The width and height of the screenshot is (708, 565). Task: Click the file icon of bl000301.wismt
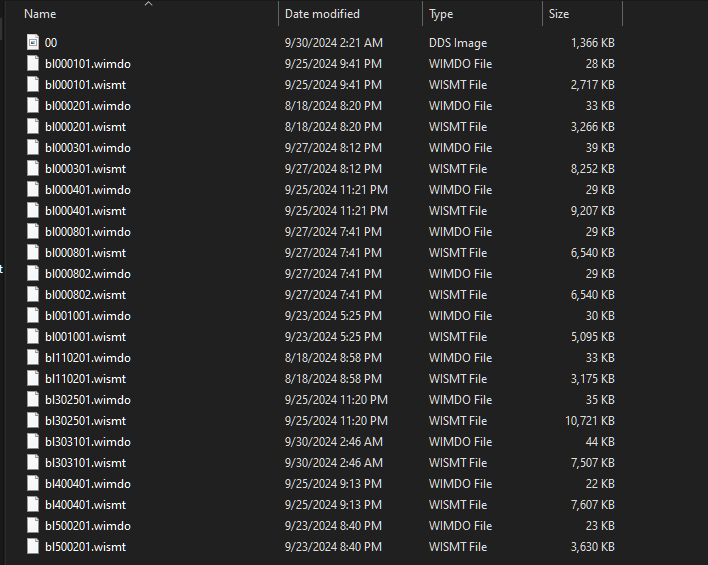tap(33, 168)
